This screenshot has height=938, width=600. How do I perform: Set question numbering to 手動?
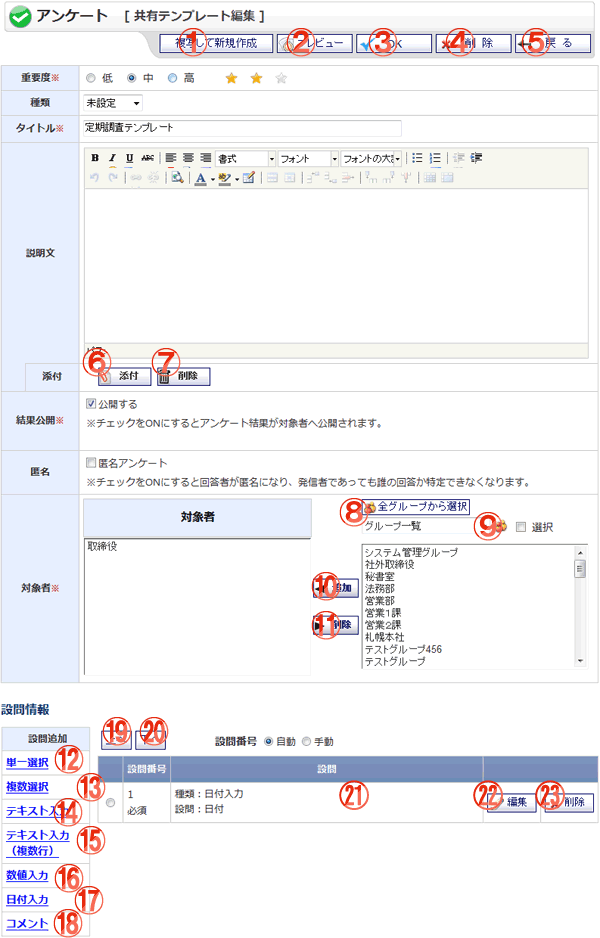(307, 741)
